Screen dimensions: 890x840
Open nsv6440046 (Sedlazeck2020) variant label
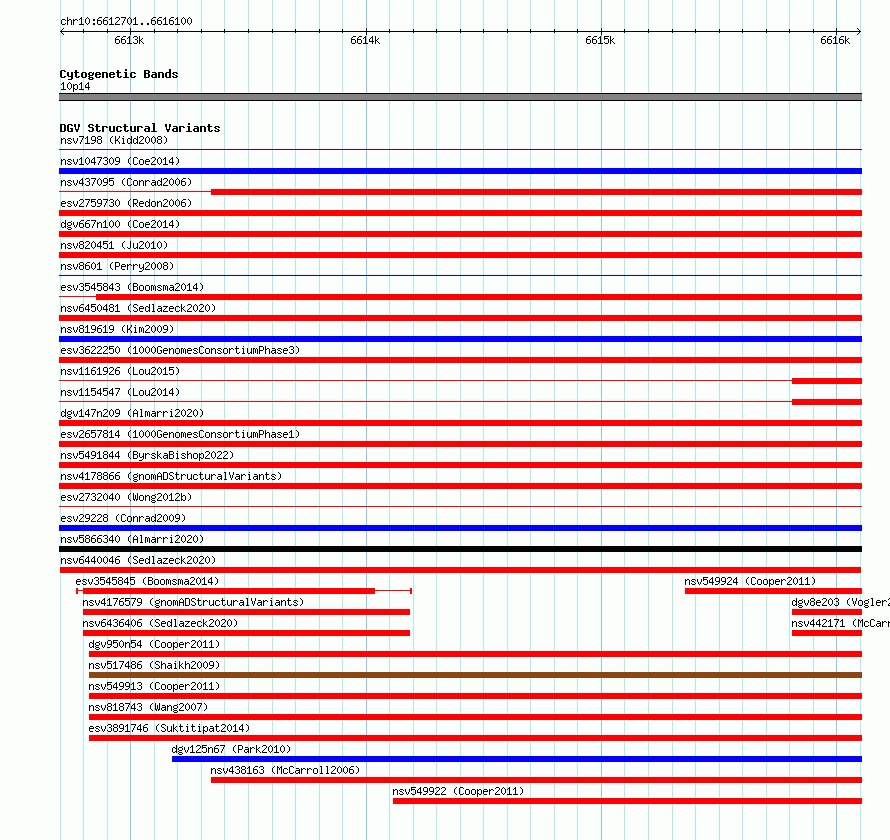(138, 560)
